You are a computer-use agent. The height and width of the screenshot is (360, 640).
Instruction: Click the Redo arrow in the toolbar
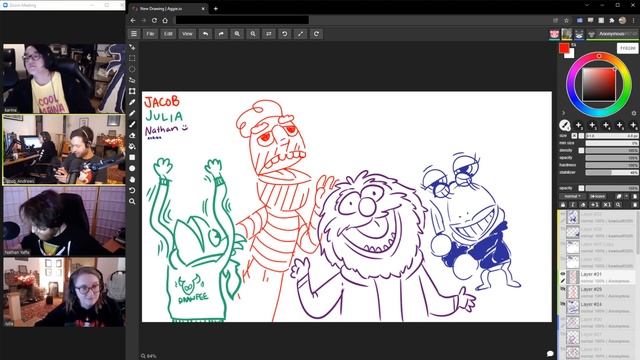pos(221,34)
